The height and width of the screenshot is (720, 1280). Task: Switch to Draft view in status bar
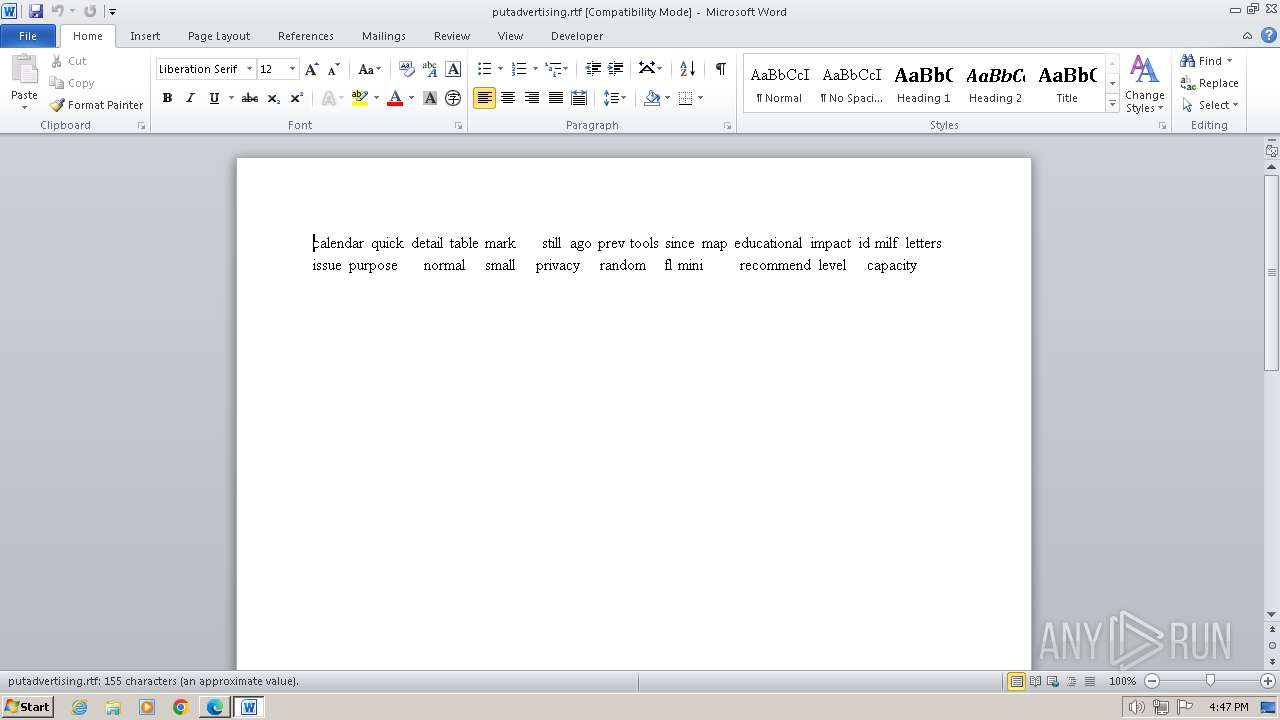[1089, 681]
